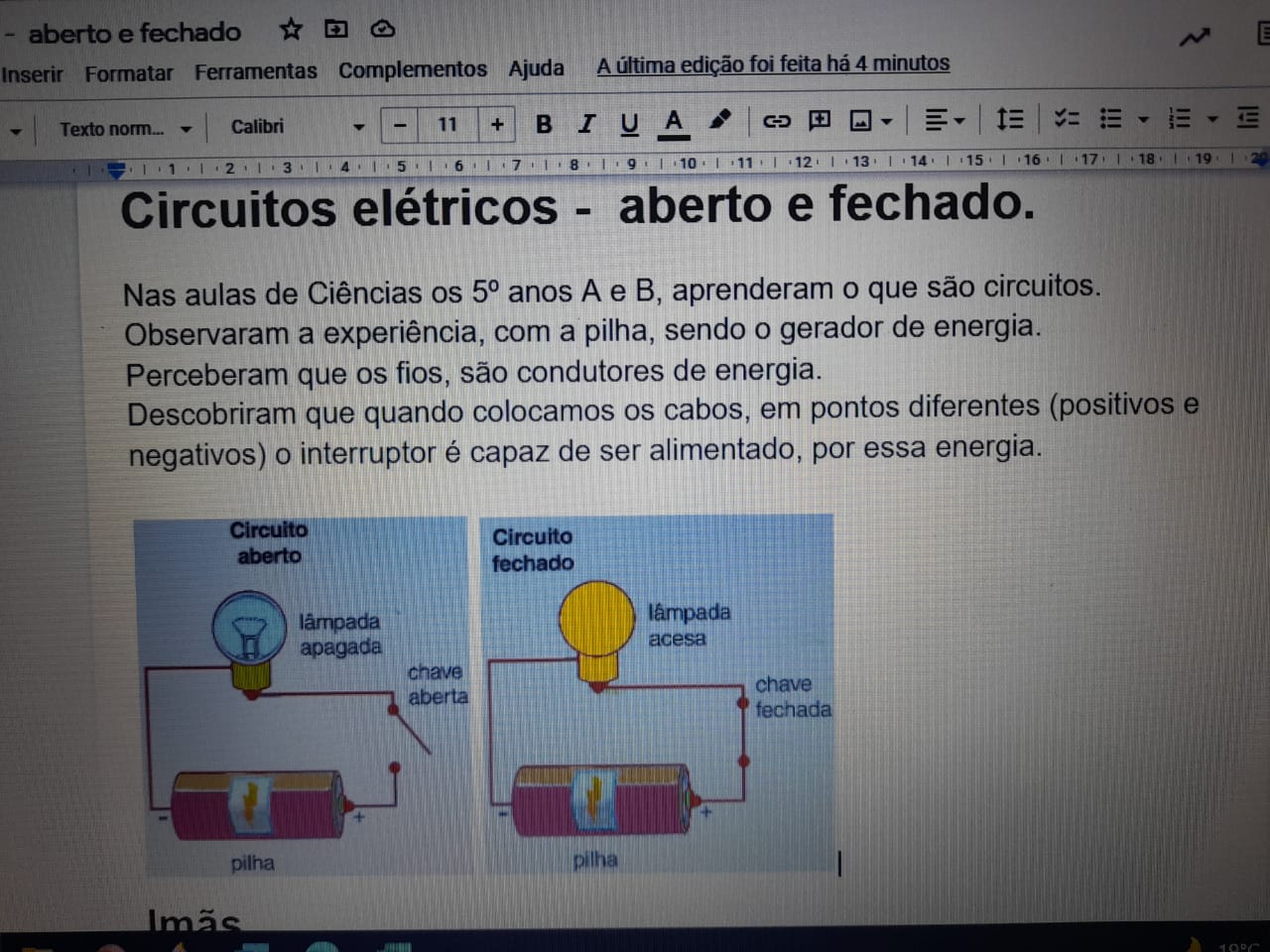This screenshot has height=952, width=1270.
Task: Insert a checklist
Action: point(1067,119)
